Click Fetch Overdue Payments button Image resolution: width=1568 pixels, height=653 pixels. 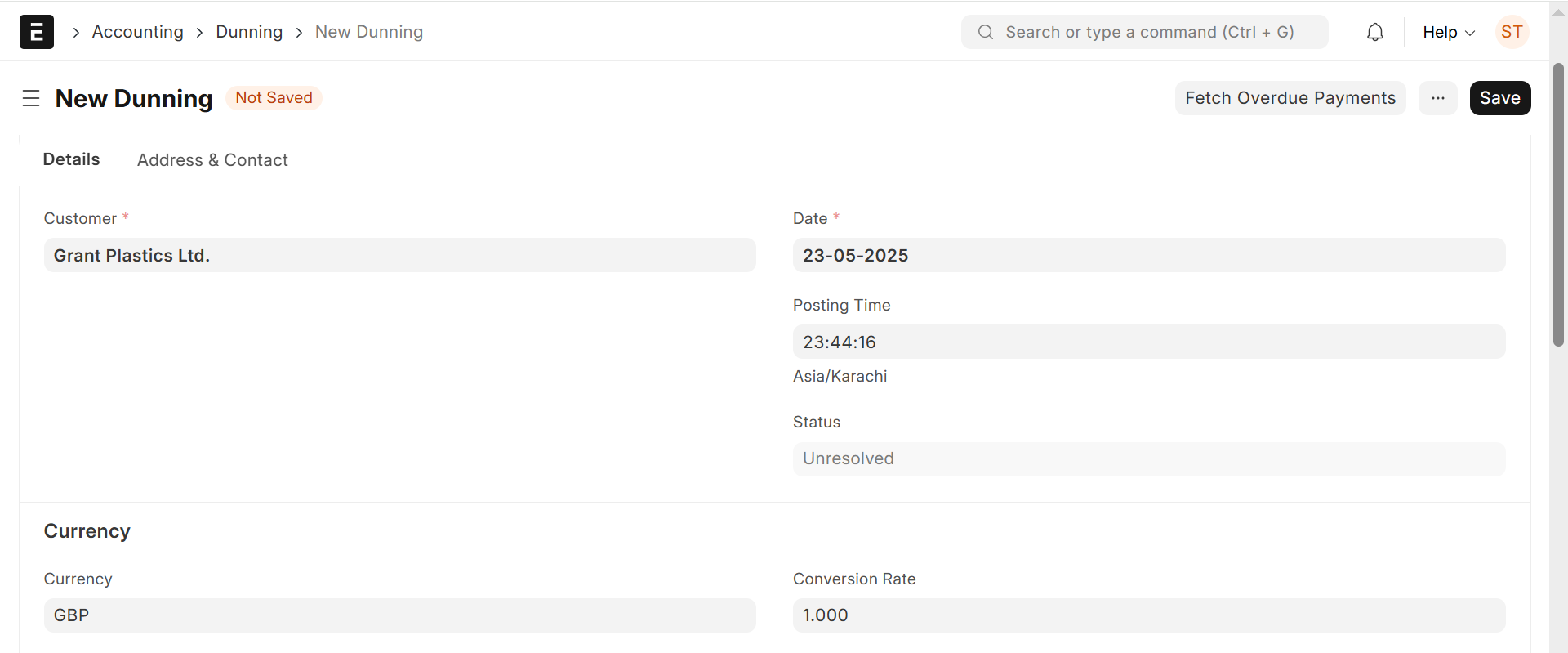point(1290,98)
